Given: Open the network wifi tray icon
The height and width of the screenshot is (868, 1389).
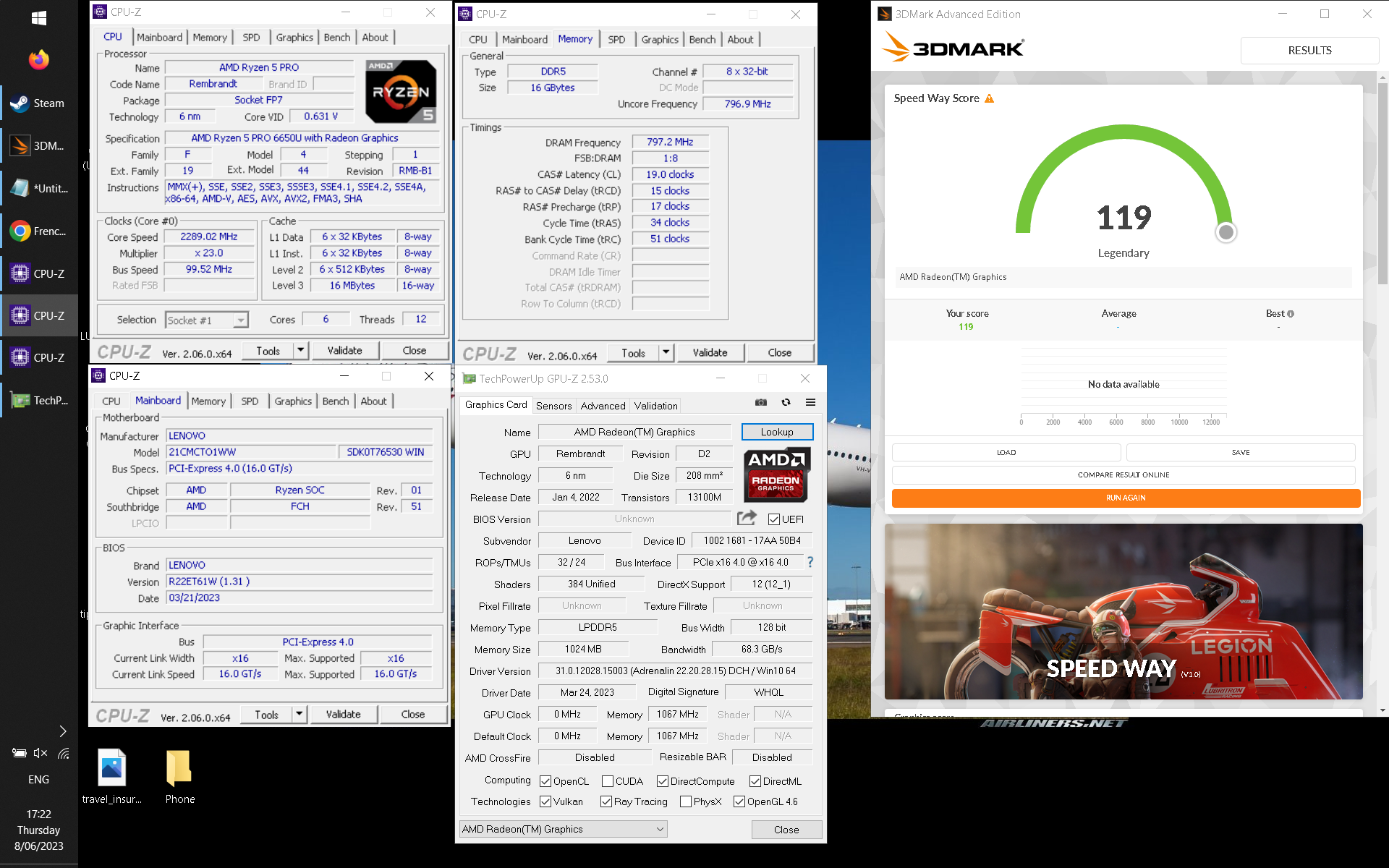Looking at the screenshot, I should [x=64, y=753].
